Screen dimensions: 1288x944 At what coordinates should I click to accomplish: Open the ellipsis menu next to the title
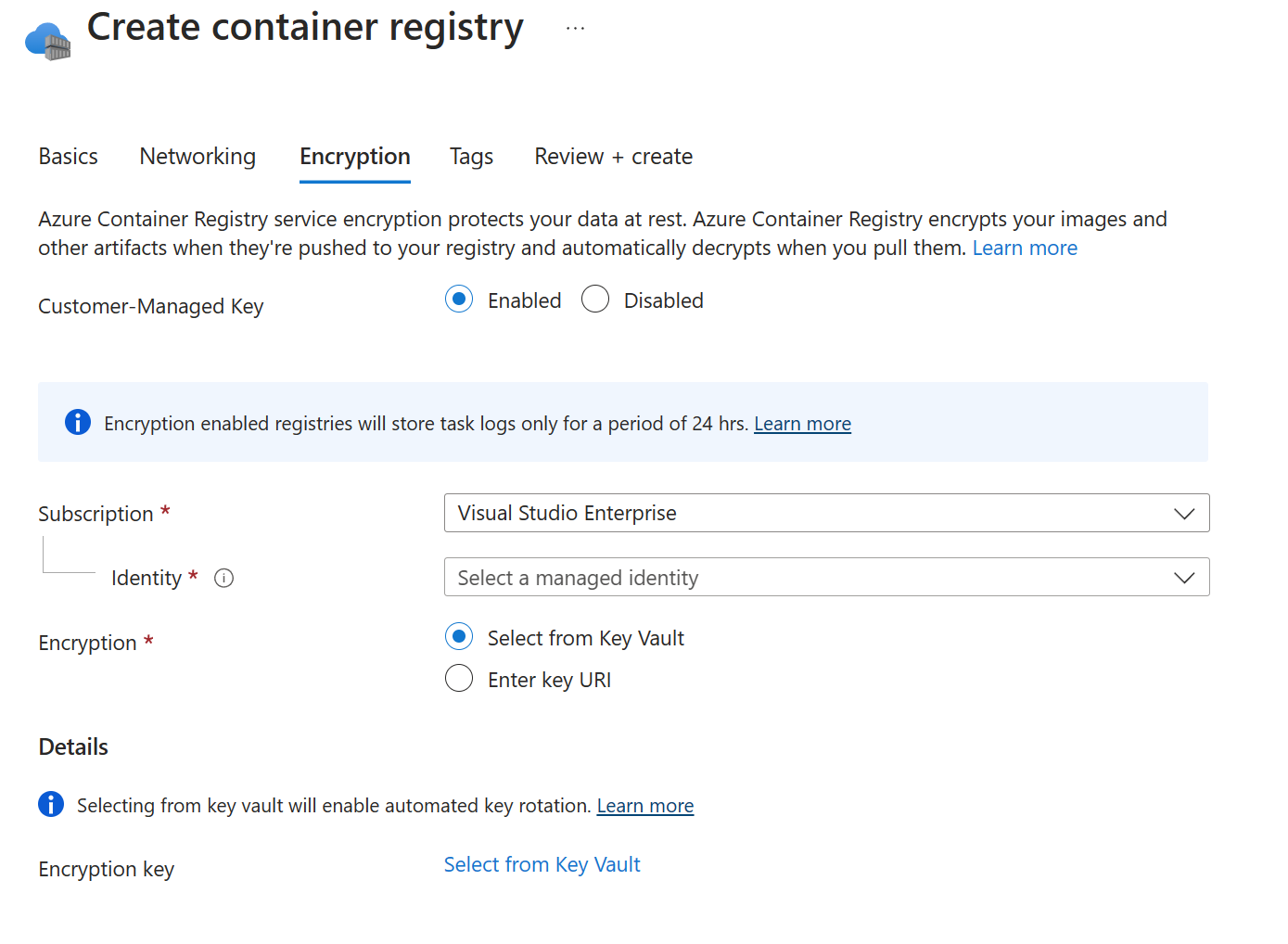(575, 28)
